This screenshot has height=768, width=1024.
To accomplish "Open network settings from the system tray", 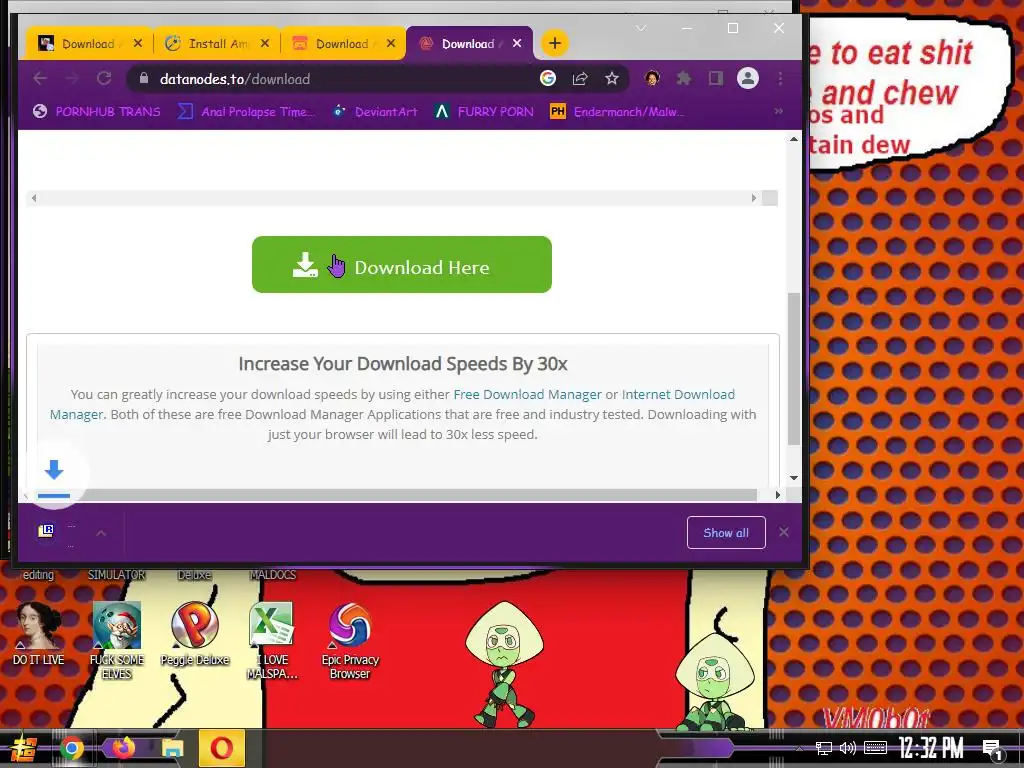I will [824, 748].
